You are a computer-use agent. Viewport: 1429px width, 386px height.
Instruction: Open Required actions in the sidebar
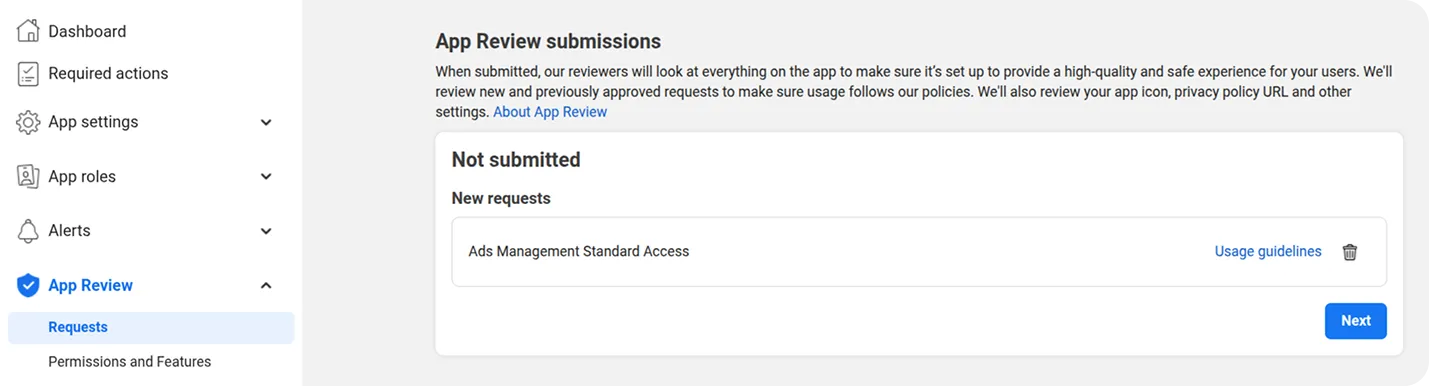coord(108,73)
